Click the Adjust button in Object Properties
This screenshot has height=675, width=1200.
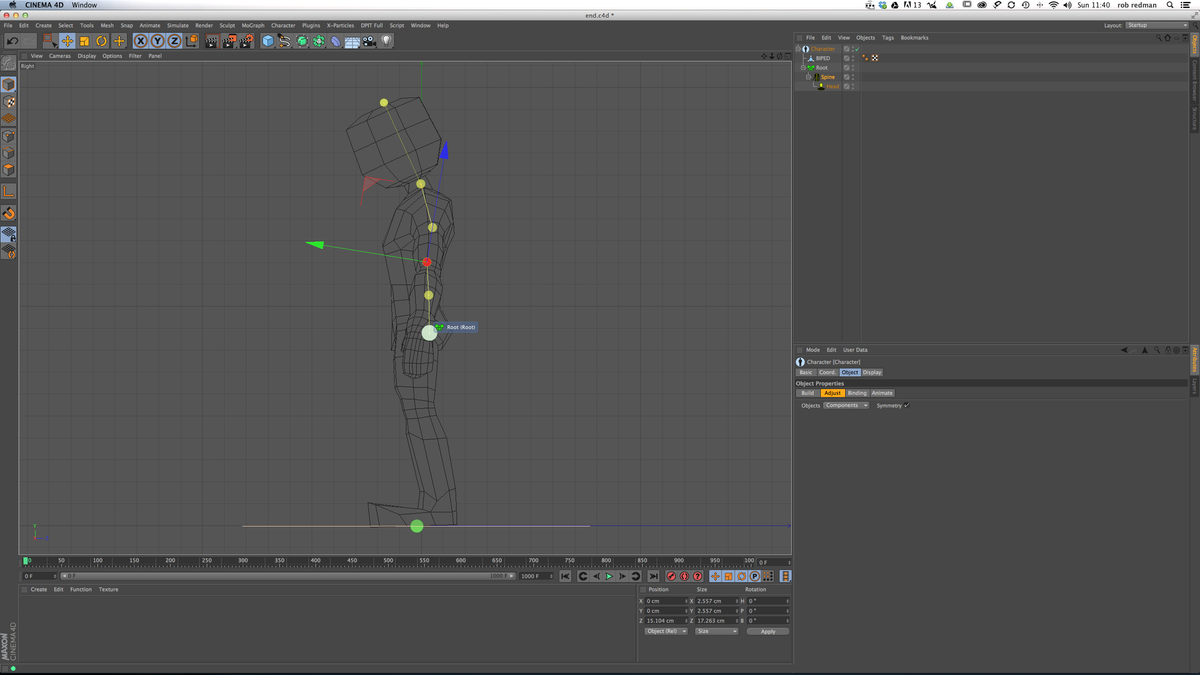[832, 393]
